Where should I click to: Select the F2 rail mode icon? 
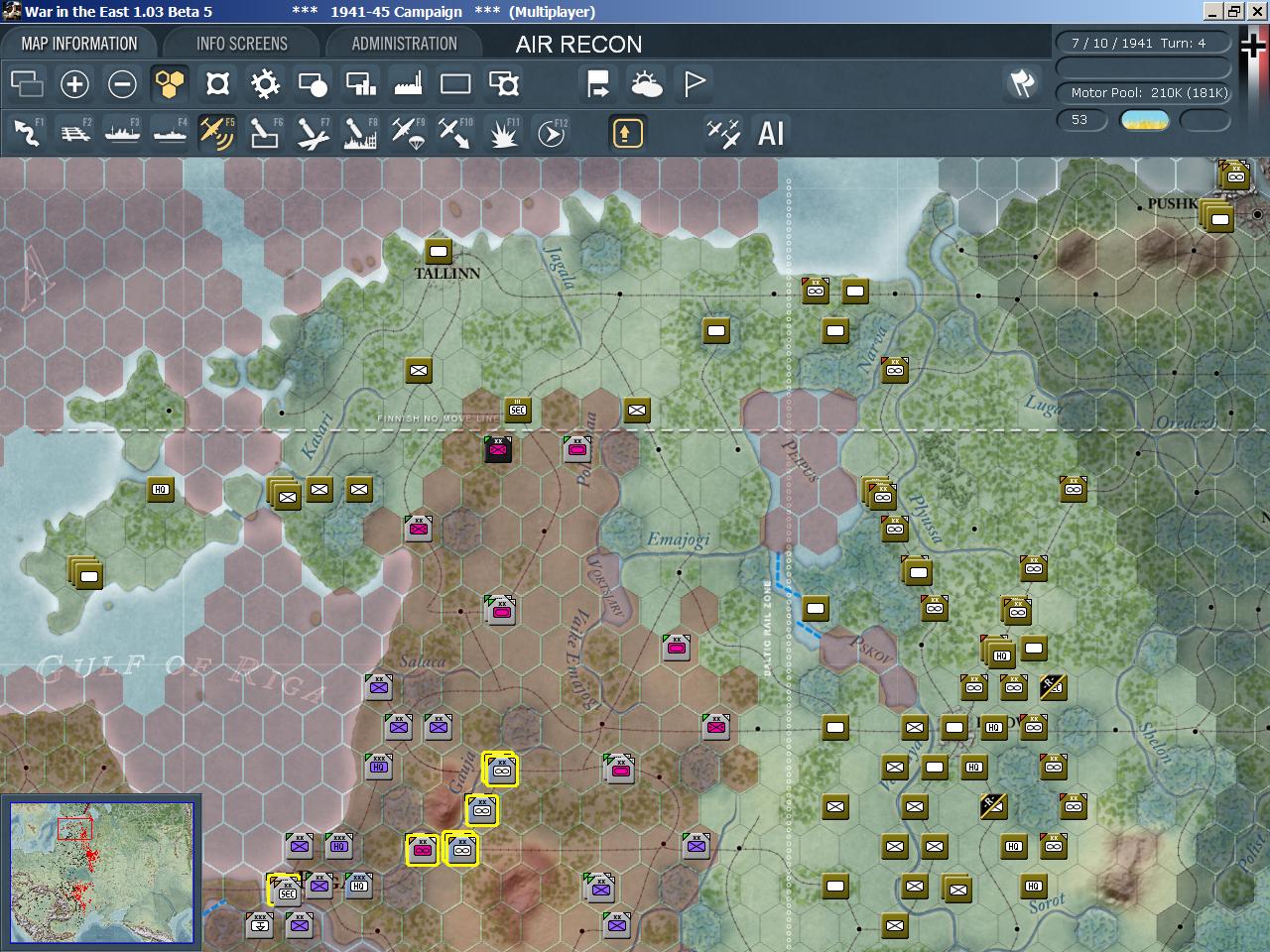[x=74, y=133]
